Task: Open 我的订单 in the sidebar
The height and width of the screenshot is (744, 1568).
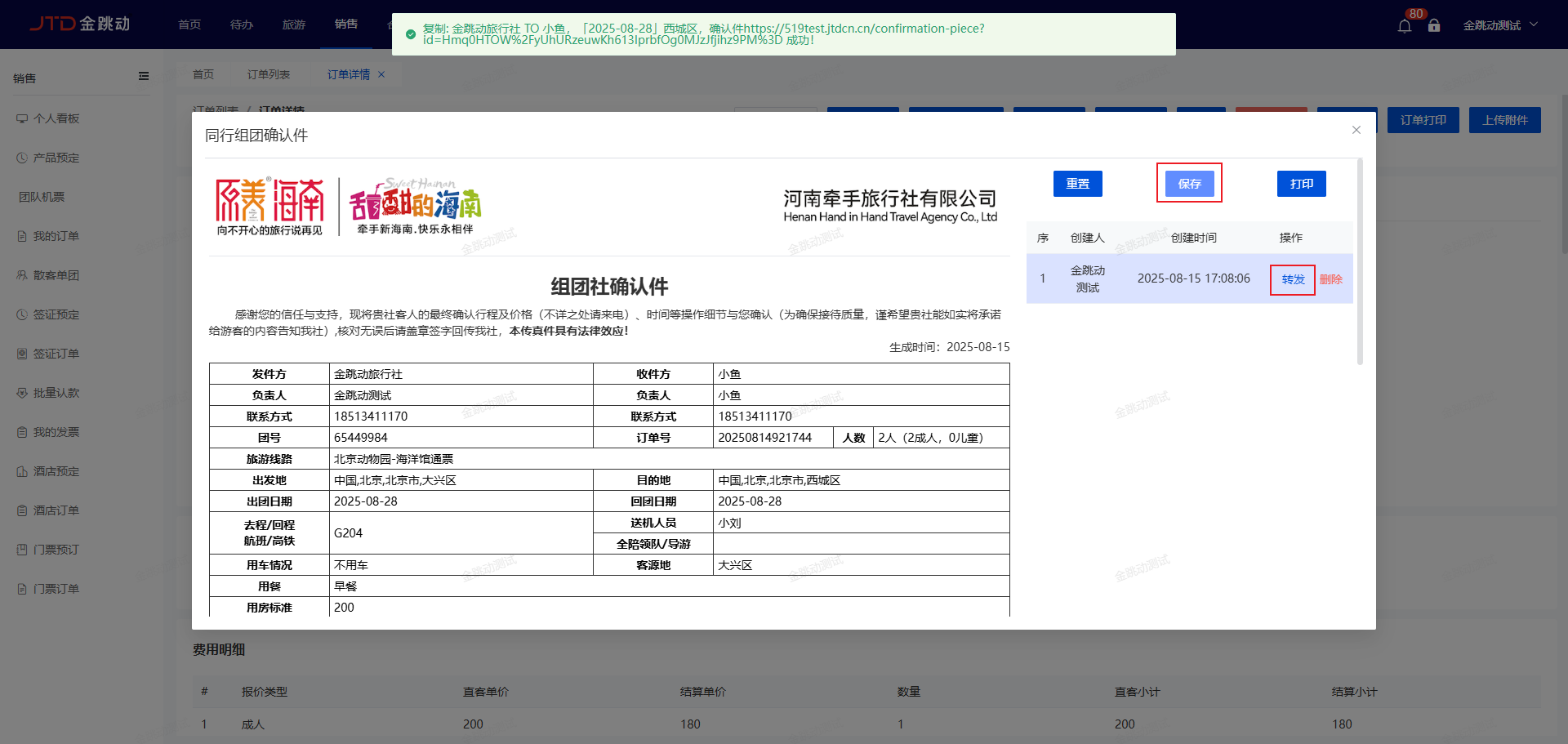Action: click(56, 236)
